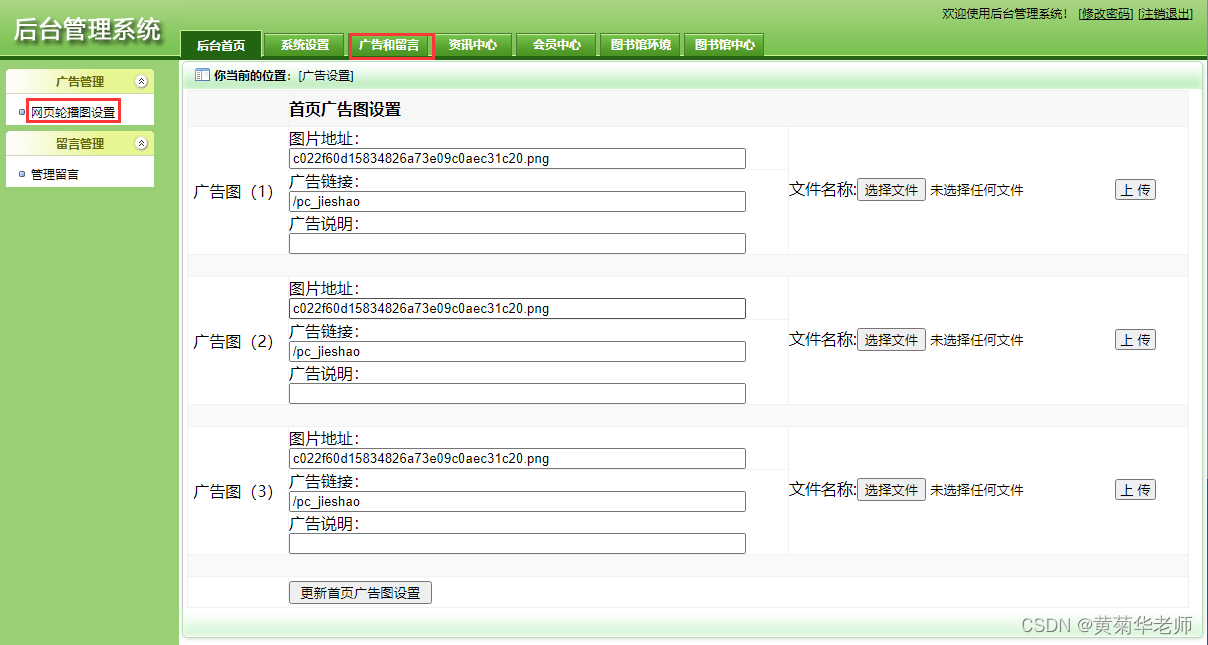Focus 广告说明 field for 广告图（1）

click(x=517, y=244)
